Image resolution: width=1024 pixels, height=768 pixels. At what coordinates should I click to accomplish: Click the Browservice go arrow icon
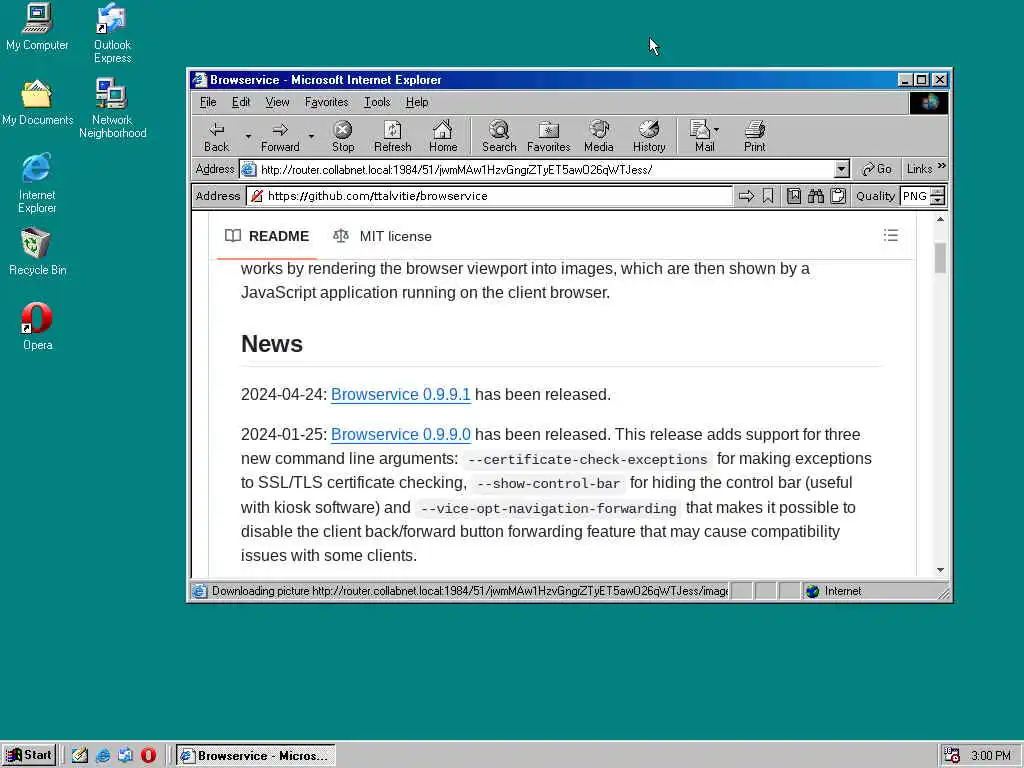pyautogui.click(x=746, y=196)
